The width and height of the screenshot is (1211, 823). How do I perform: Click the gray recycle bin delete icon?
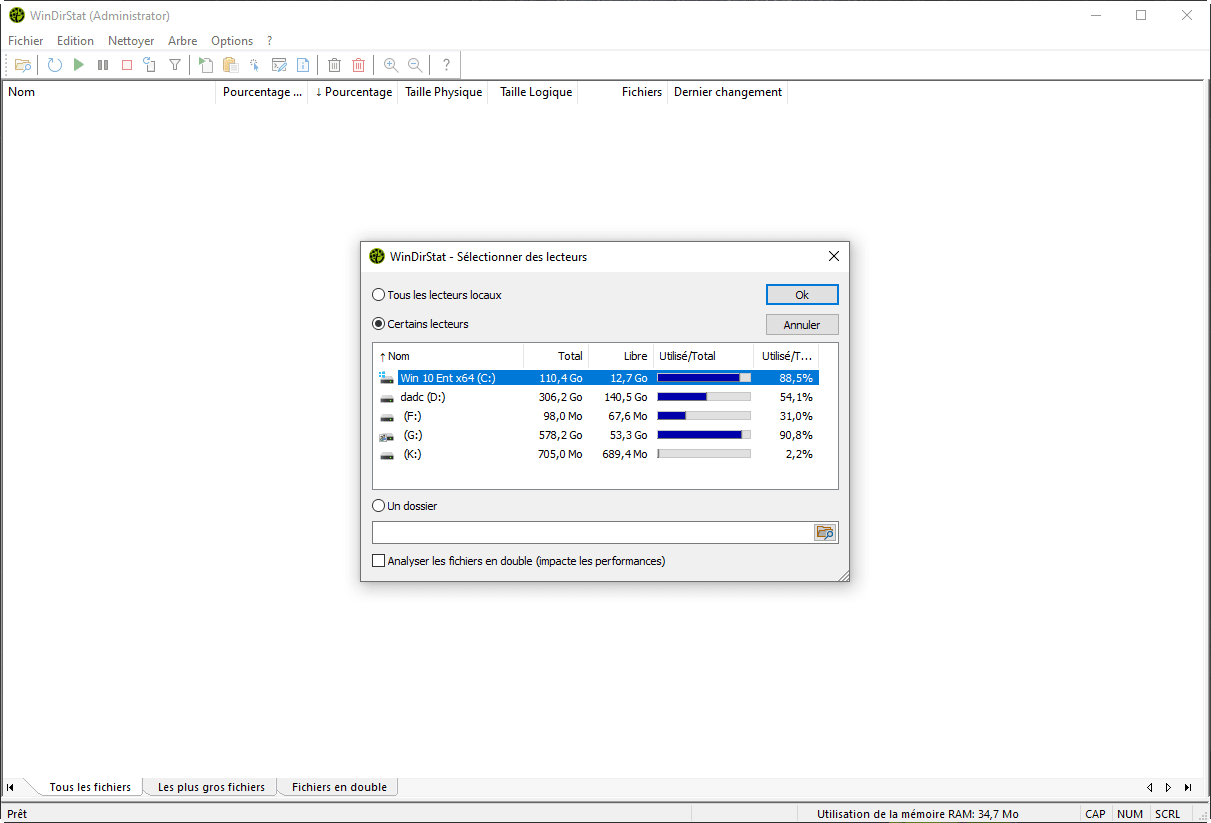(x=335, y=65)
